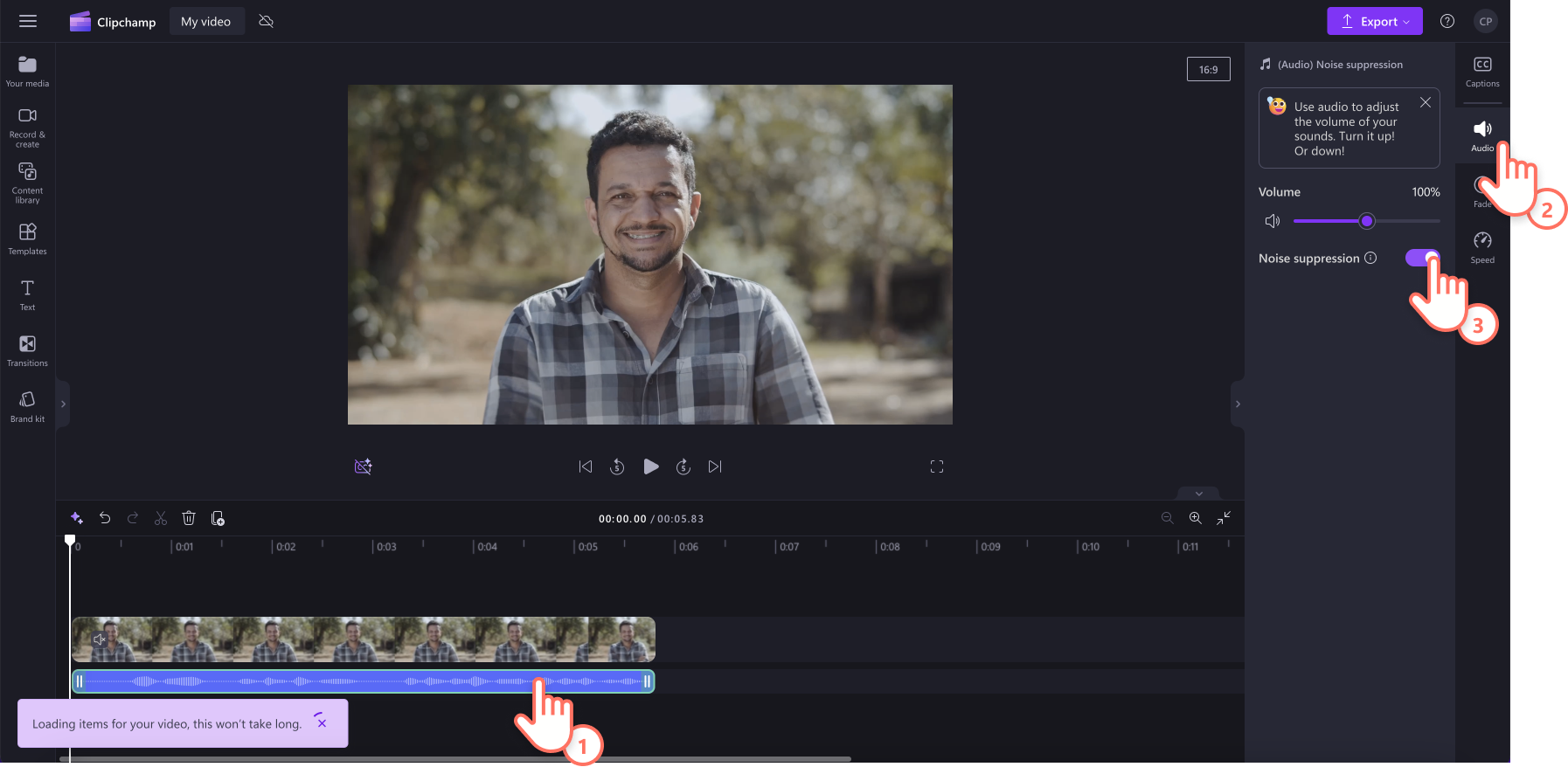Rename the My video title field
Viewport: 1568px width, 767px height.
point(206,22)
